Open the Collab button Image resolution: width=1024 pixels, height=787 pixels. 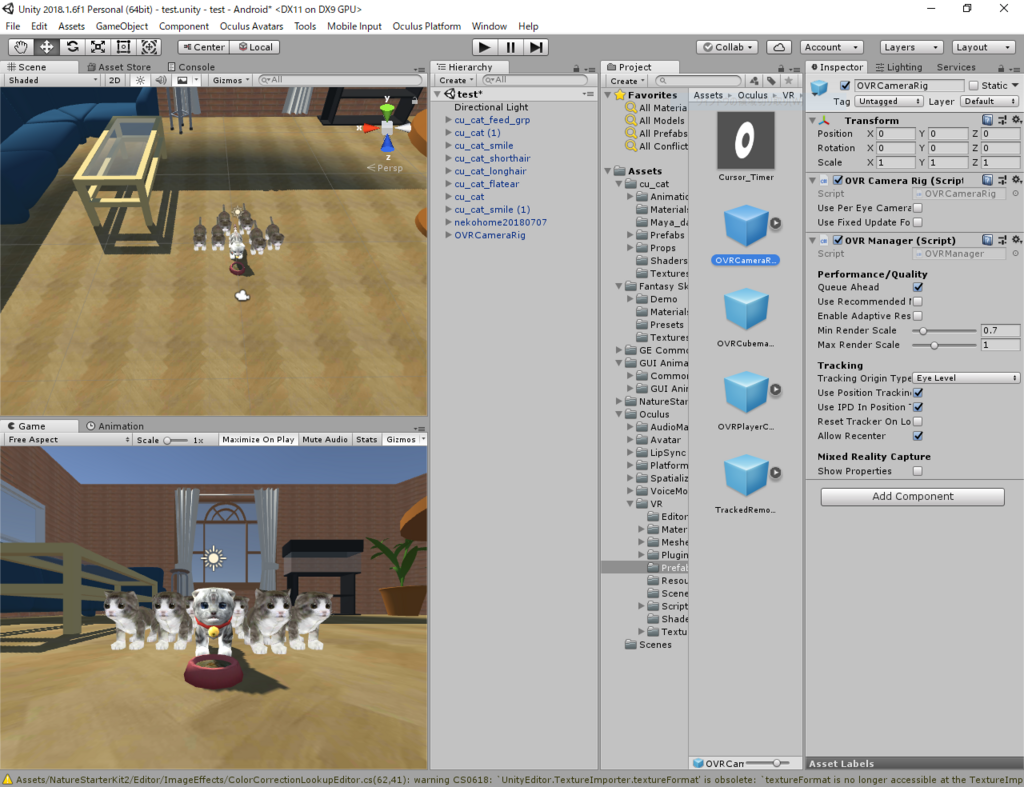[727, 47]
